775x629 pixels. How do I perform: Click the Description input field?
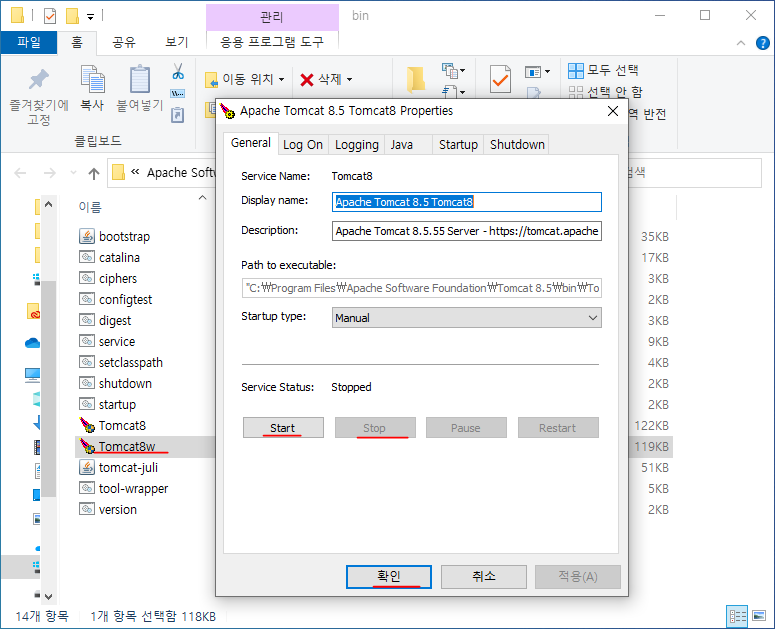[x=467, y=231]
